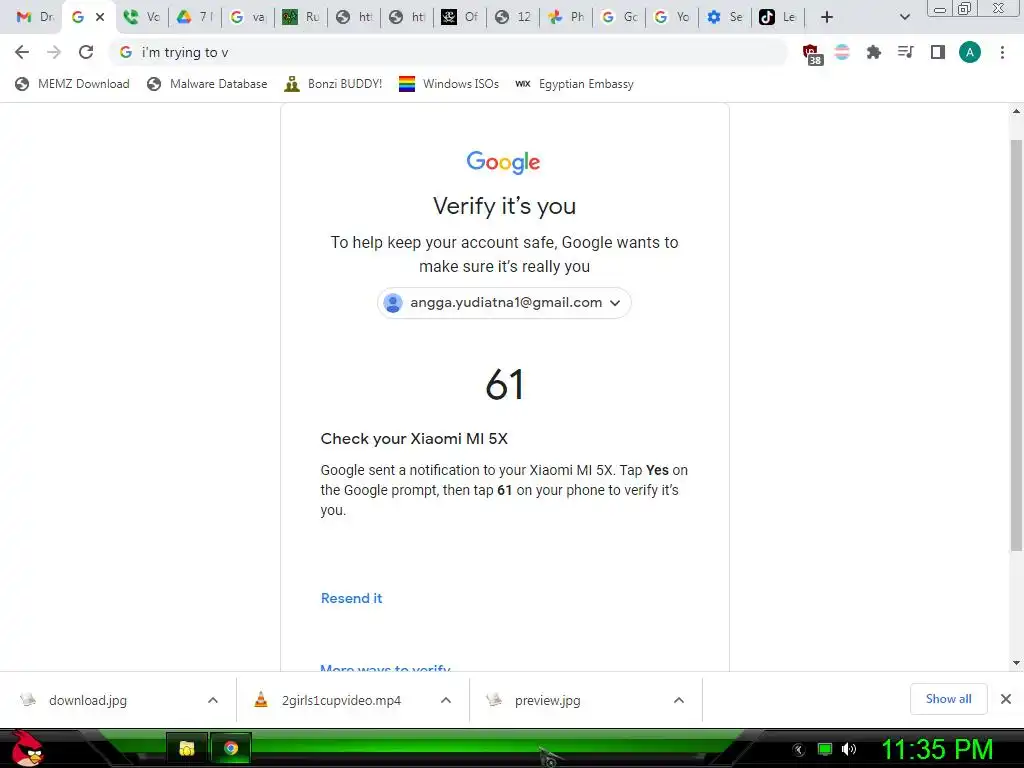This screenshot has height=768, width=1024.
Task: Open the tab search dropdown arrow
Action: tap(904, 17)
